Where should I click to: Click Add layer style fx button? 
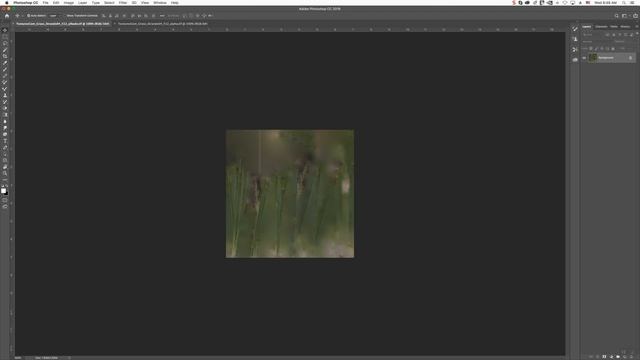point(598,356)
